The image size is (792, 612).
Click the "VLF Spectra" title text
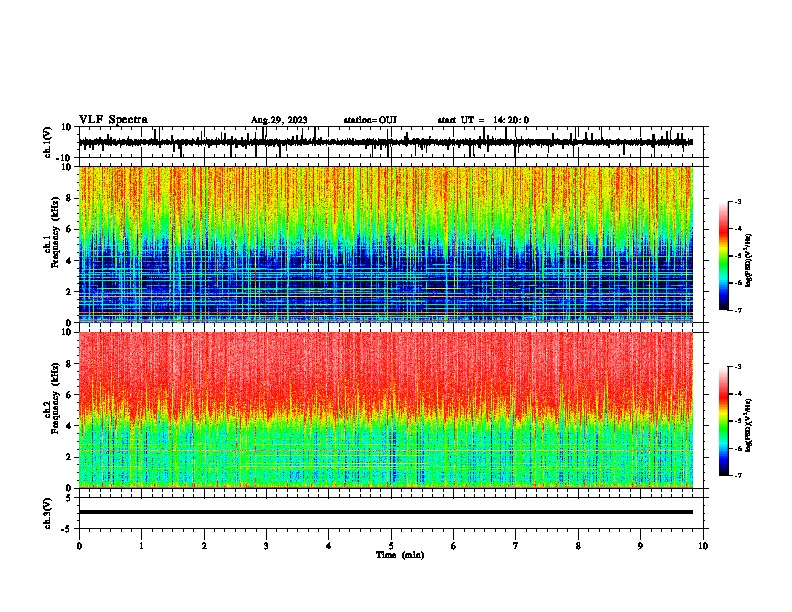[x=113, y=120]
